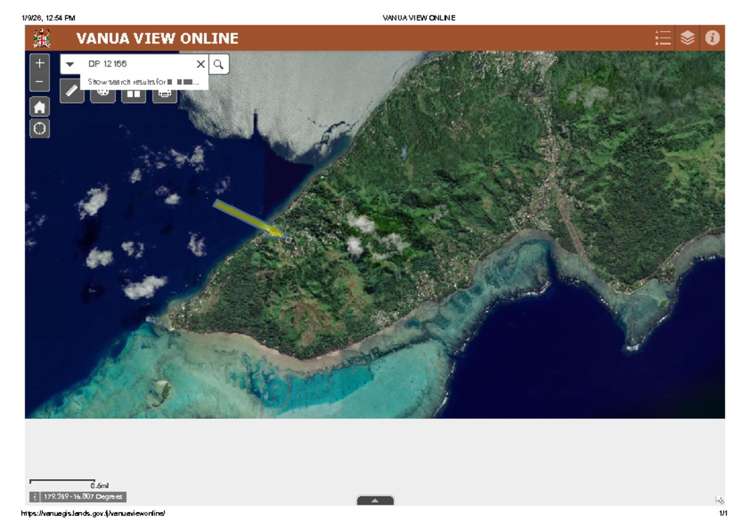Enable the coordinate capture icon beside Degrees
Screen dimensions: 750x530
tap(34, 497)
